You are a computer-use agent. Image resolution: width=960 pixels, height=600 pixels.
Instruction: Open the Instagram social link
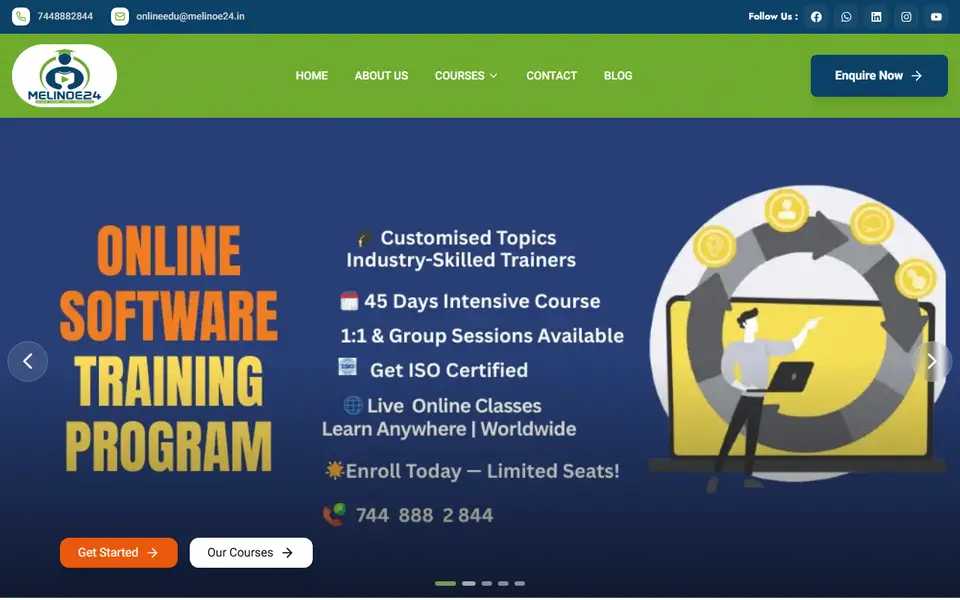coord(906,17)
